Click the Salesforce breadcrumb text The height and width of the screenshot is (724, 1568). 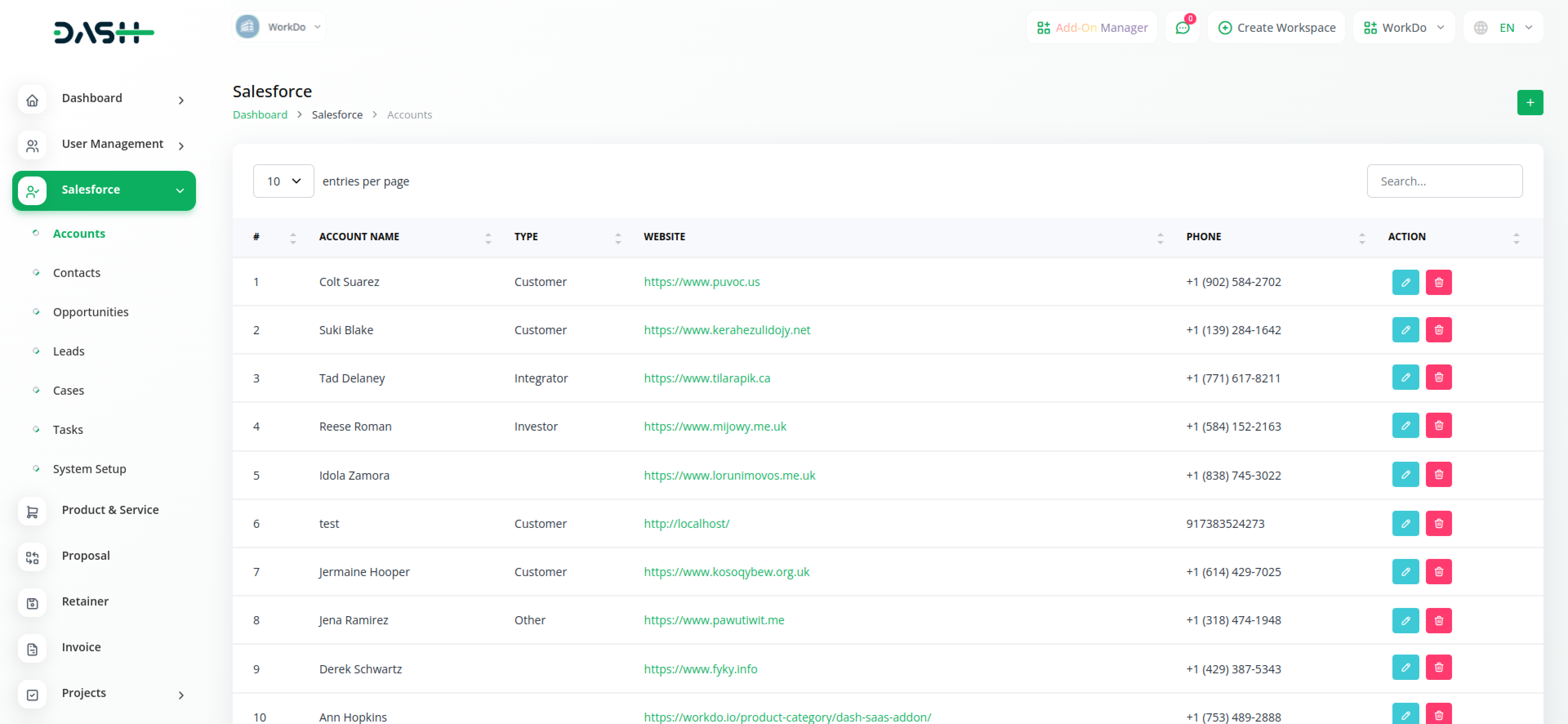[337, 114]
